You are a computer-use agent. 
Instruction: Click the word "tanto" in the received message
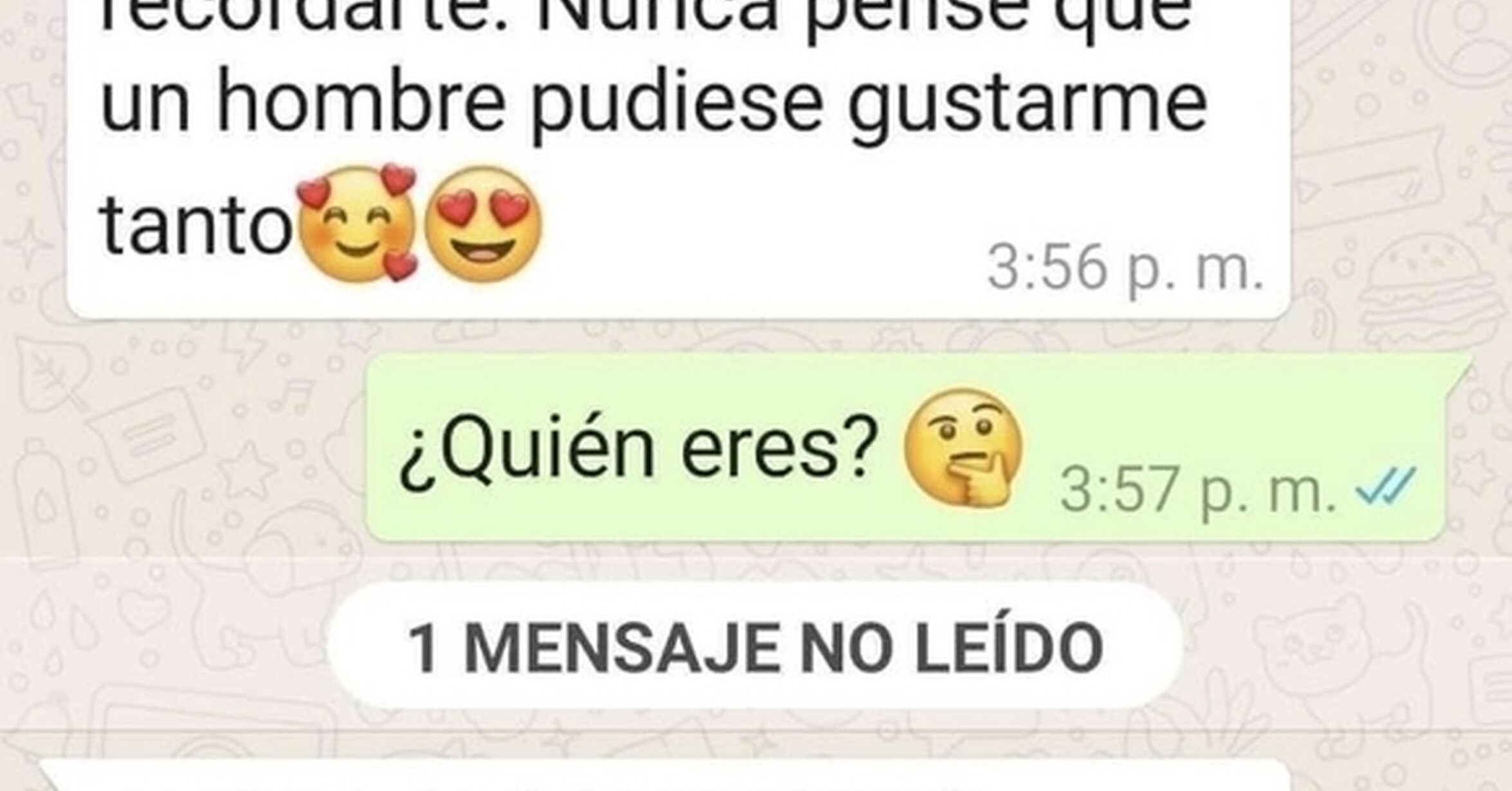click(197, 226)
